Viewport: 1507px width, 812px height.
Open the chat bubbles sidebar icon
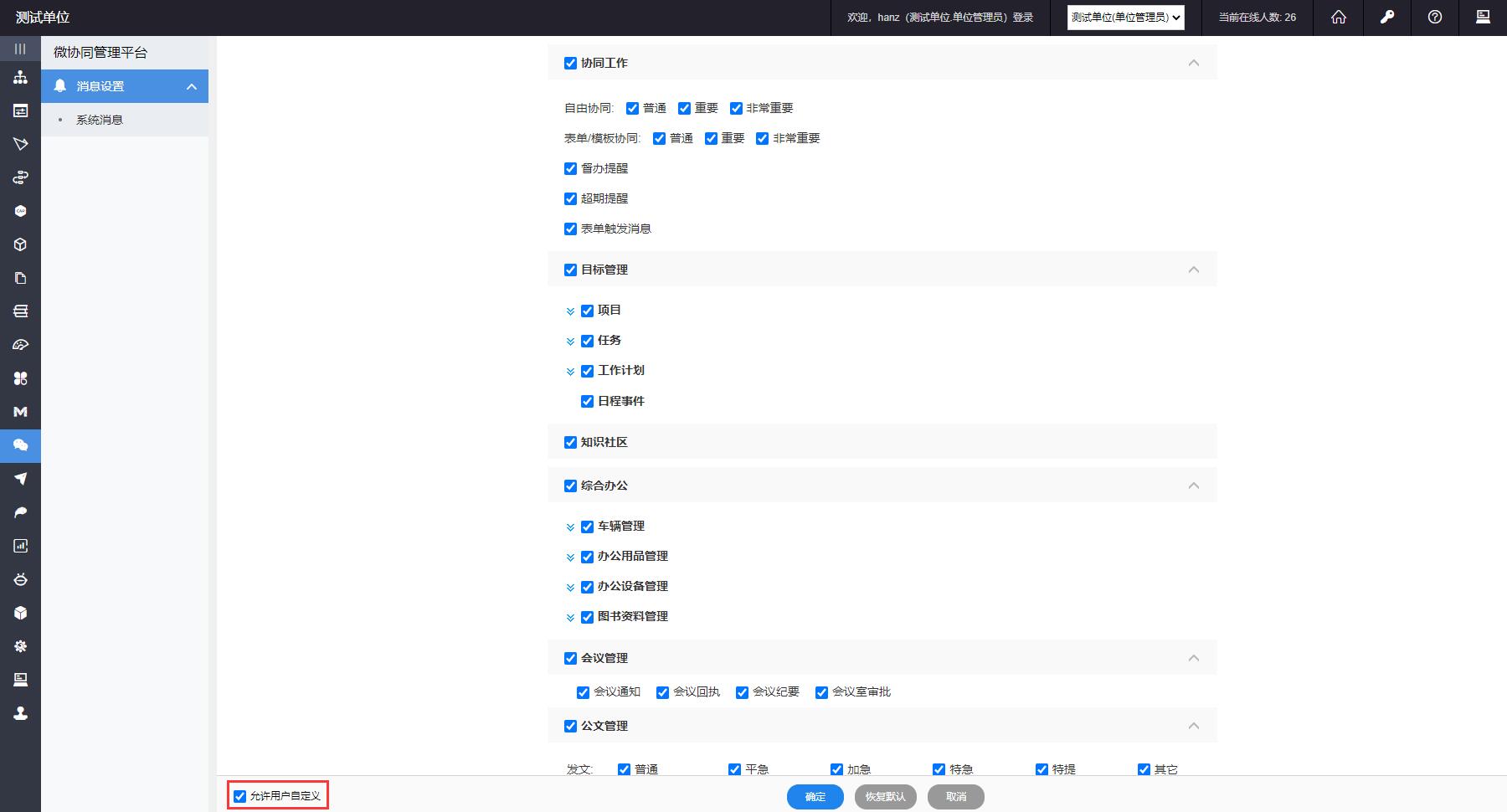click(20, 445)
